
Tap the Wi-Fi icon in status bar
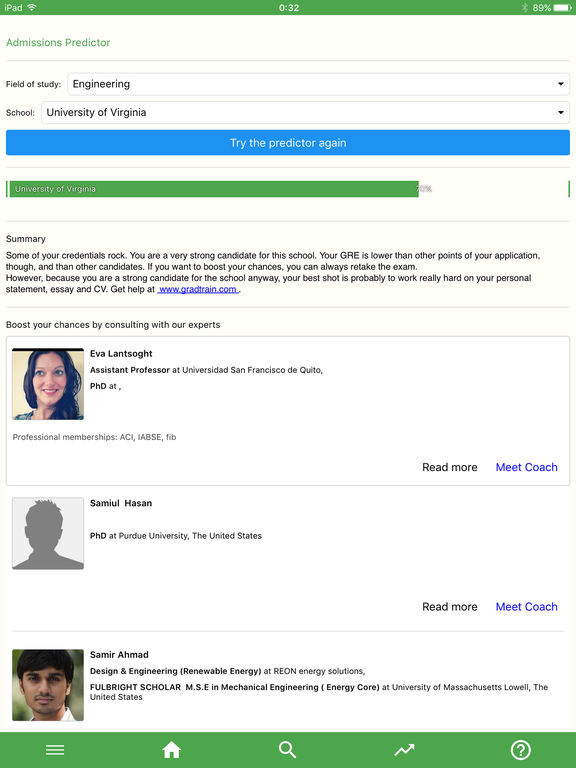click(x=32, y=7)
